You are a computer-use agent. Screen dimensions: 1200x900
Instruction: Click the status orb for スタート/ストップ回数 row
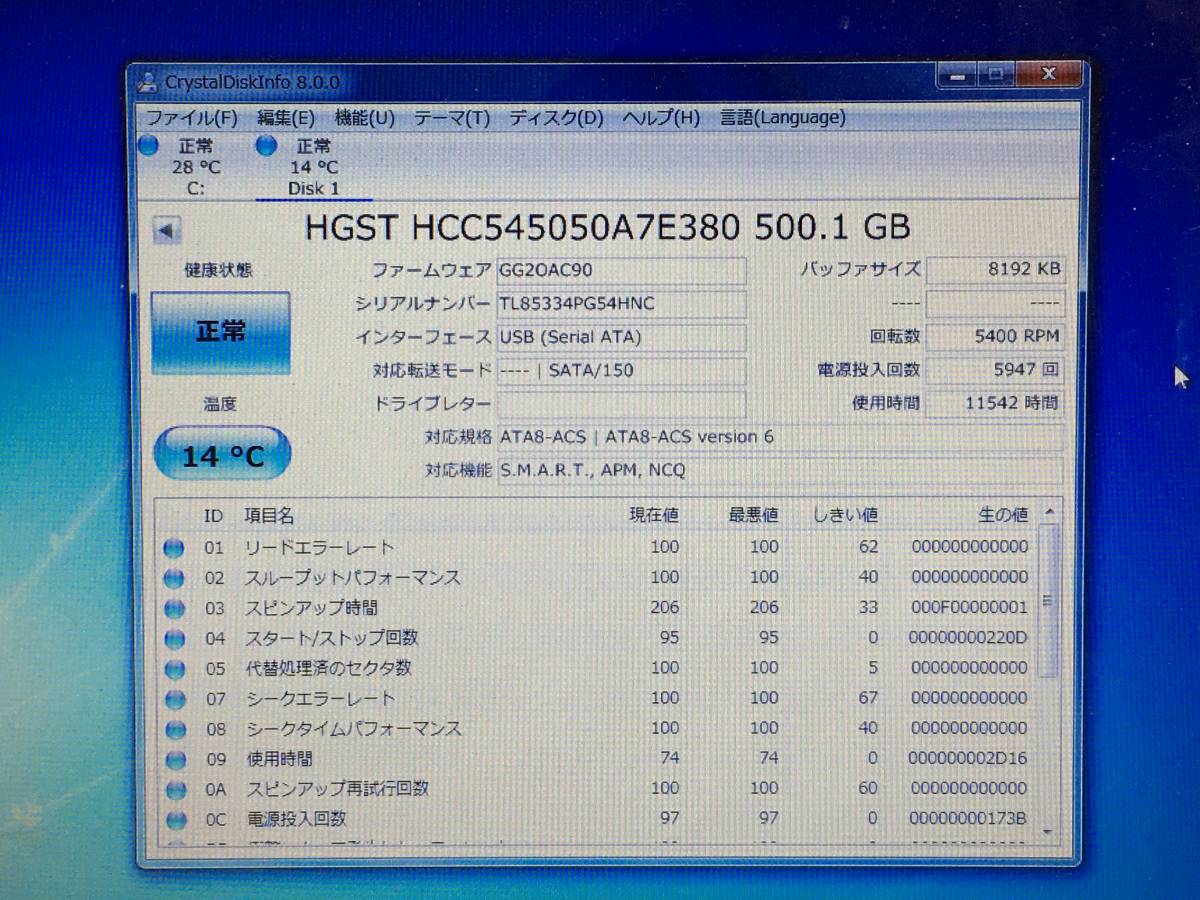coord(175,638)
